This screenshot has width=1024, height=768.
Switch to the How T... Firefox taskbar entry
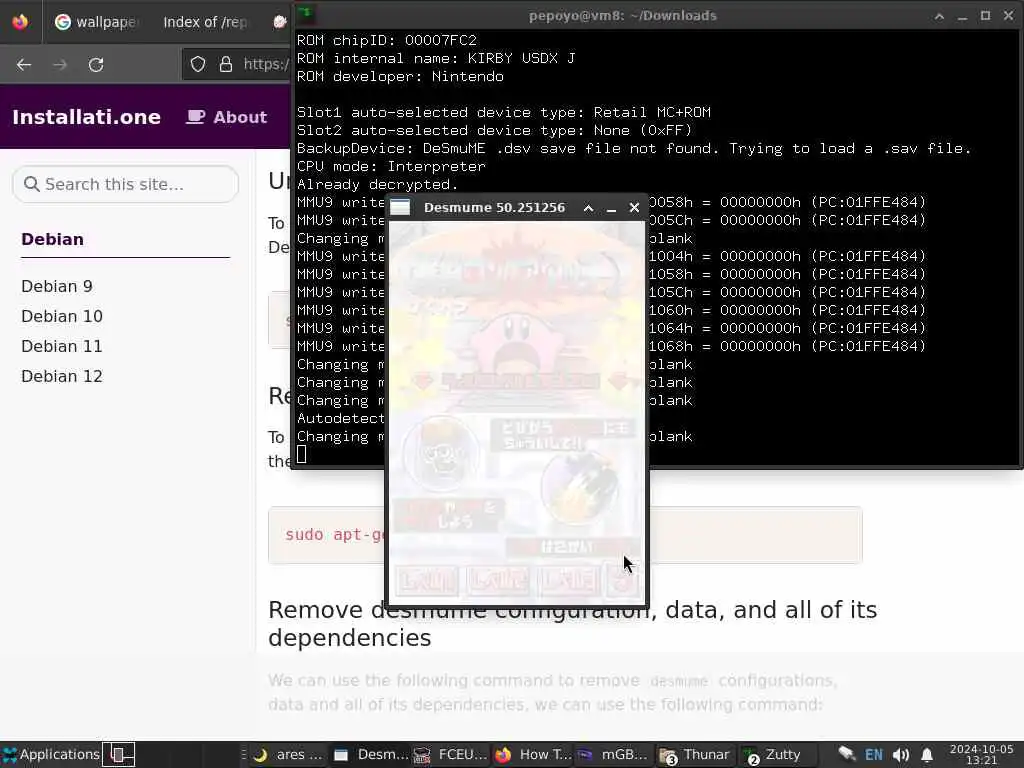(532, 754)
